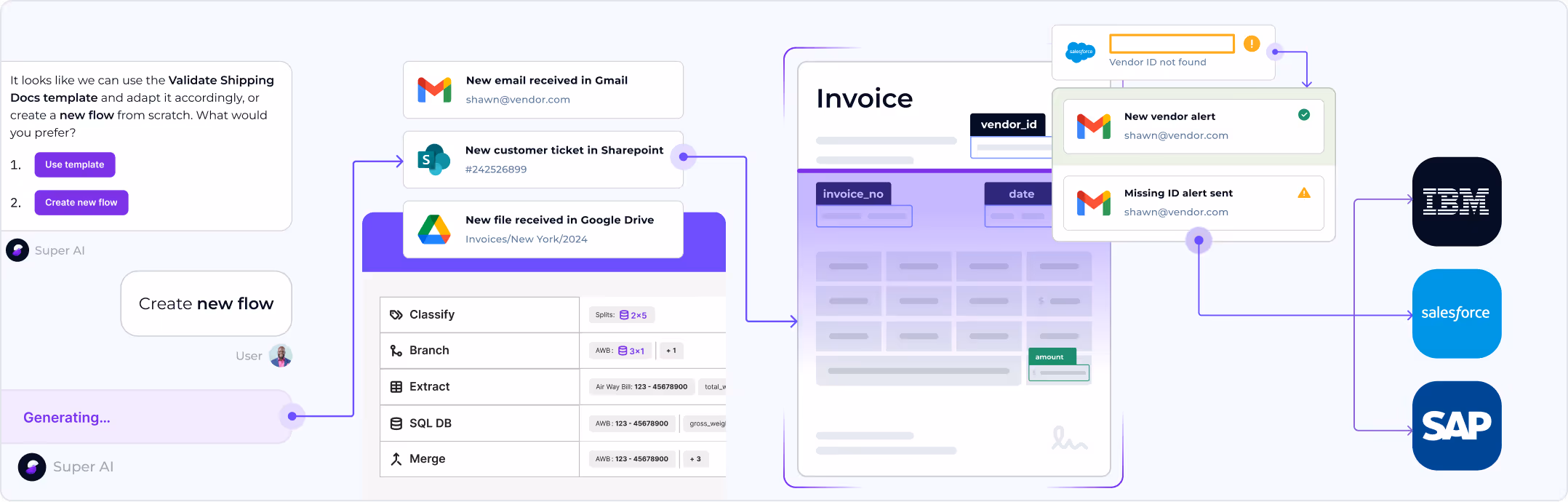Click Gmail icon in New vendor alert card

(x=1094, y=126)
